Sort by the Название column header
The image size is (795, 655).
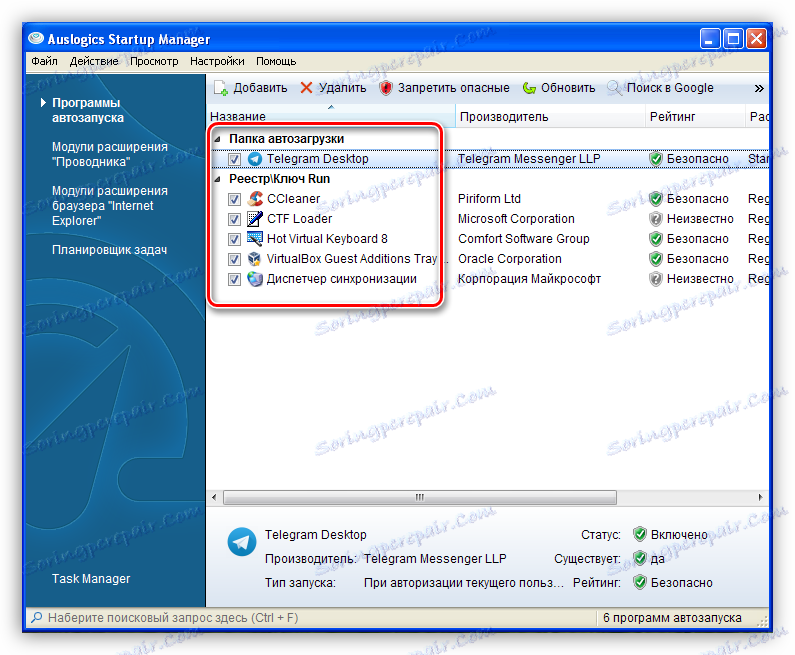(332, 116)
